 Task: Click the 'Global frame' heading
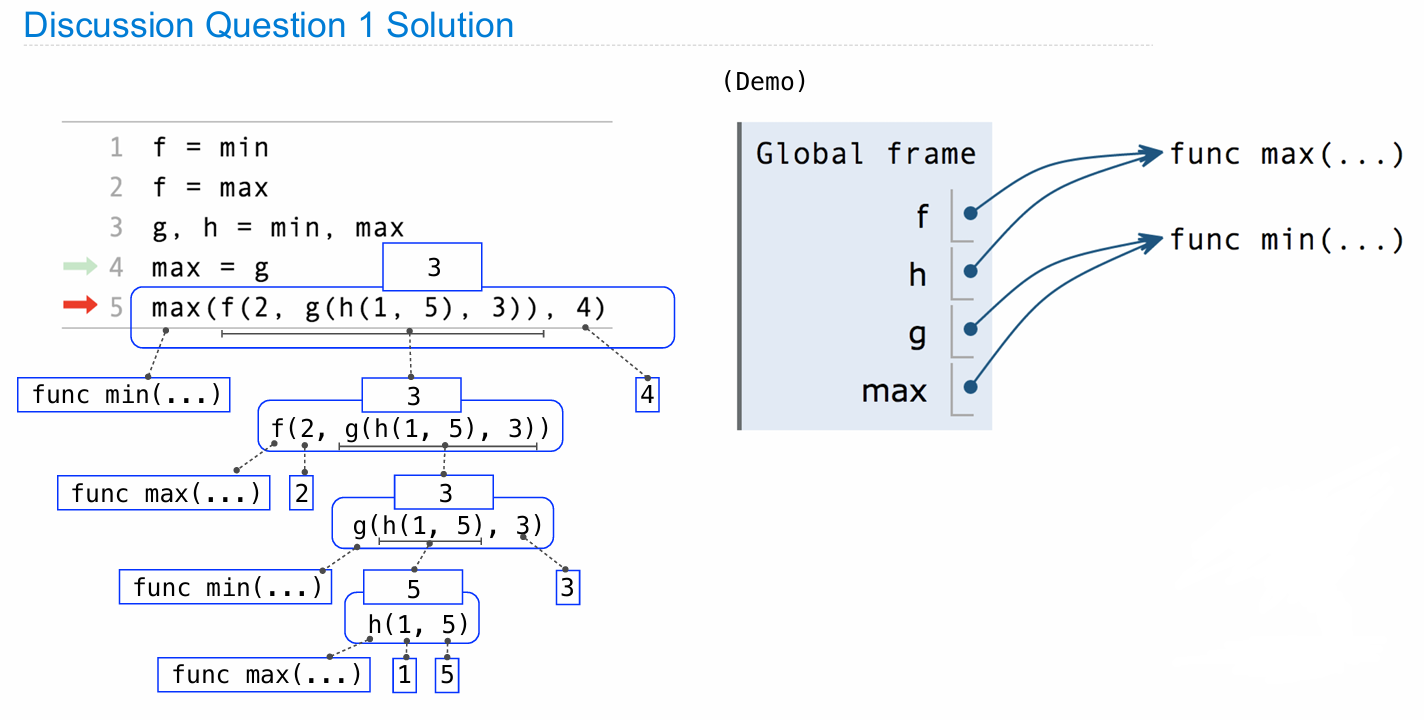point(866,154)
